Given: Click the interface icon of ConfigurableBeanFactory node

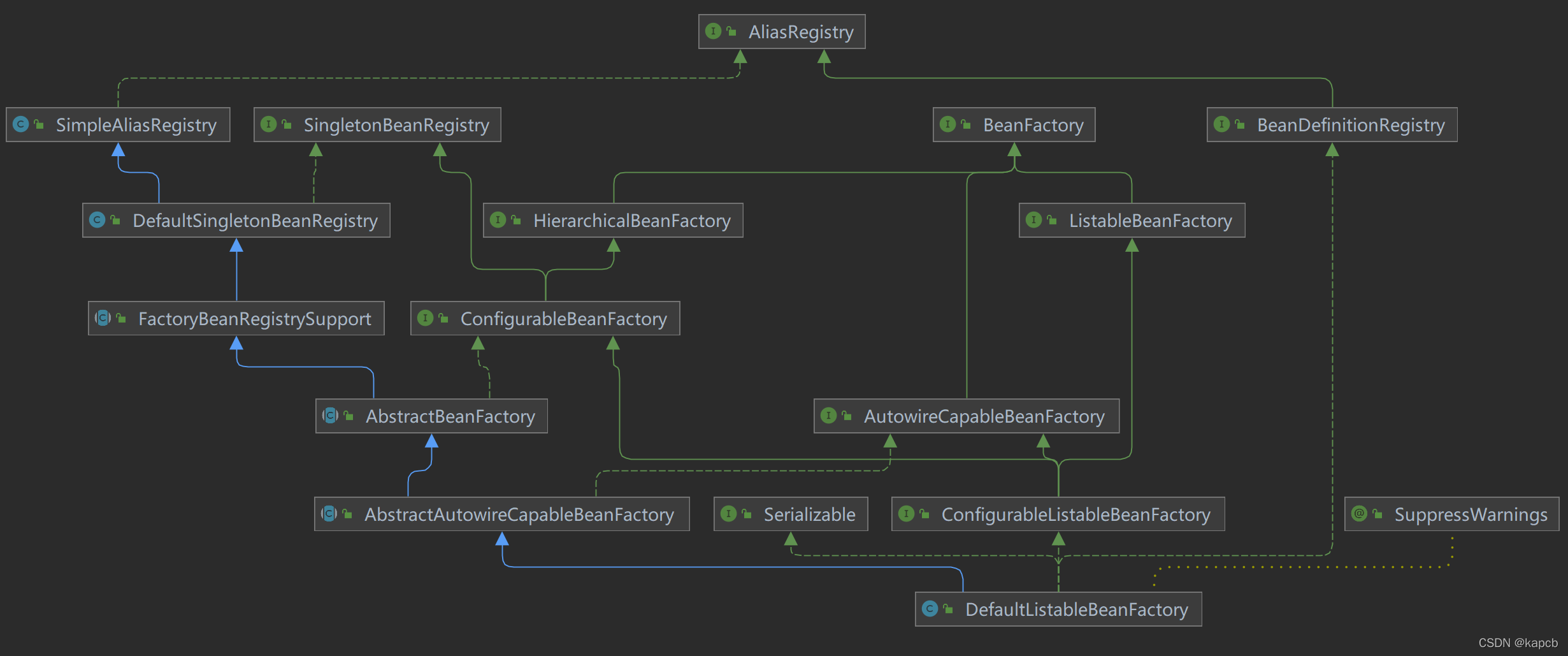Looking at the screenshot, I should click(x=426, y=317).
